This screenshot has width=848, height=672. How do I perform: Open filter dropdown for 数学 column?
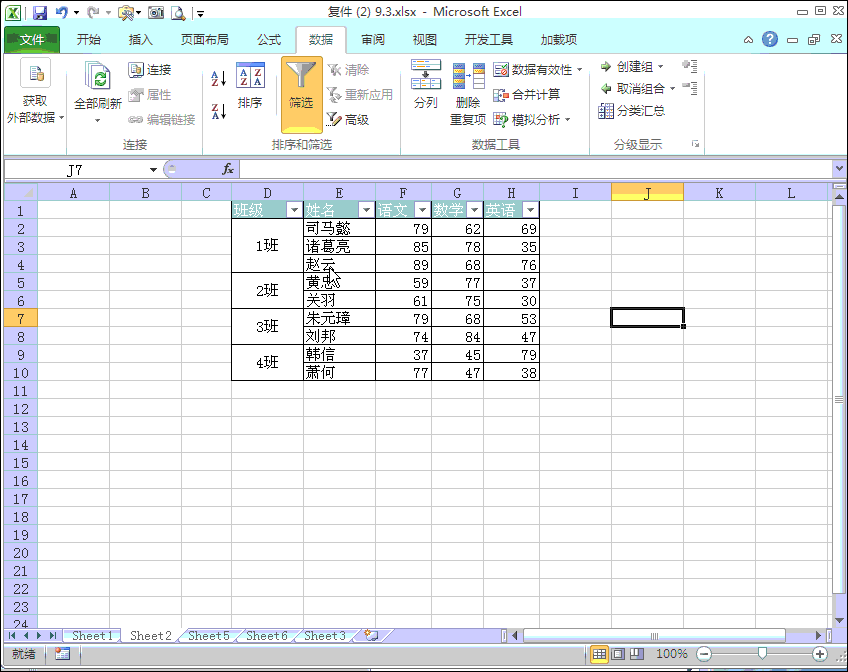[474, 210]
